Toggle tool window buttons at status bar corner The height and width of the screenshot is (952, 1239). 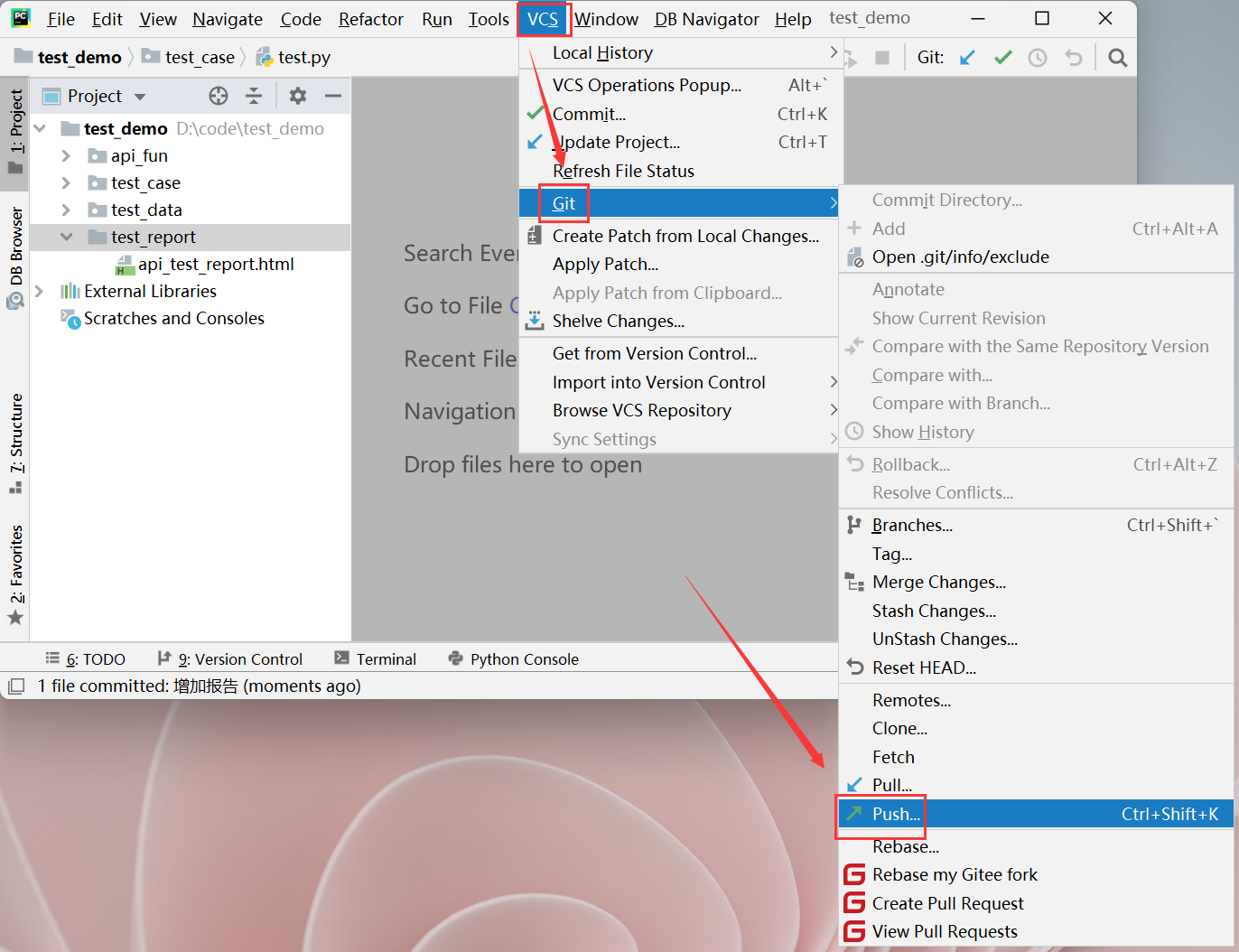pyautogui.click(x=16, y=686)
